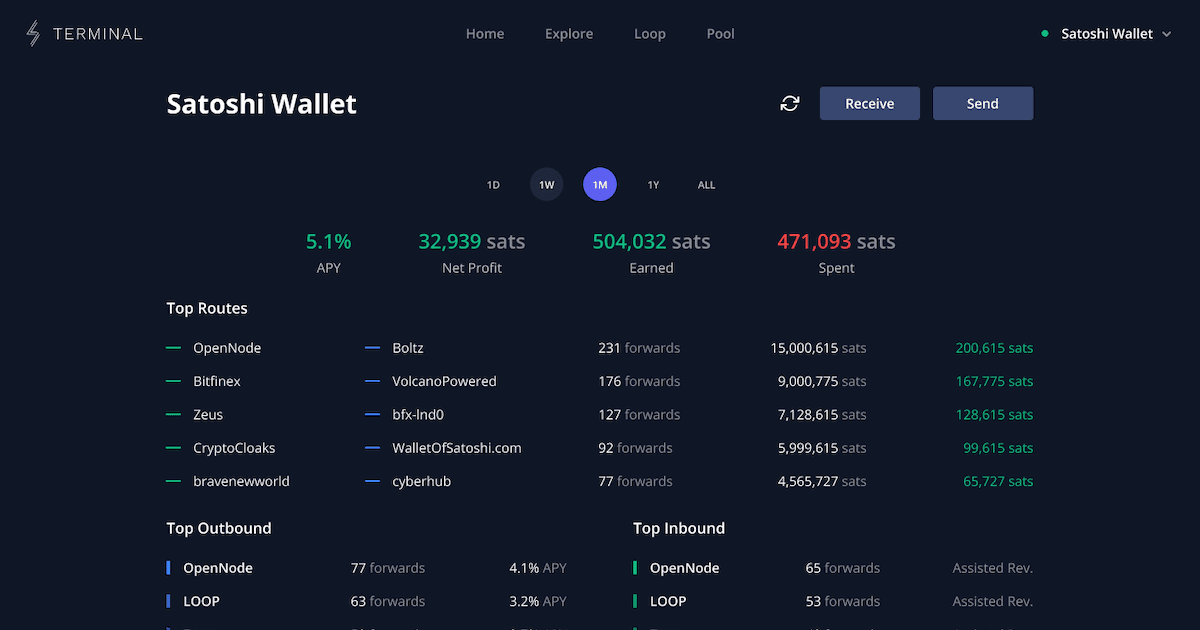
Task: Select the 1D time range
Action: pyautogui.click(x=493, y=185)
